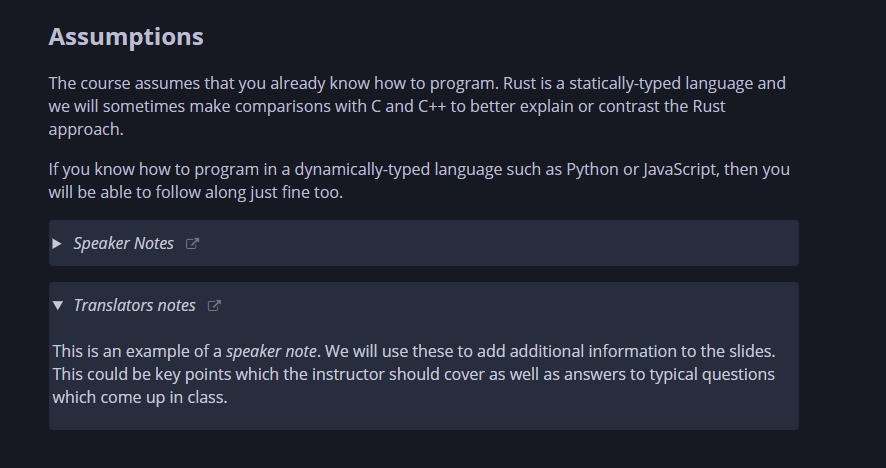Click the Assumptions heading
Screen dimensions: 886x468
pyautogui.click(x=126, y=37)
